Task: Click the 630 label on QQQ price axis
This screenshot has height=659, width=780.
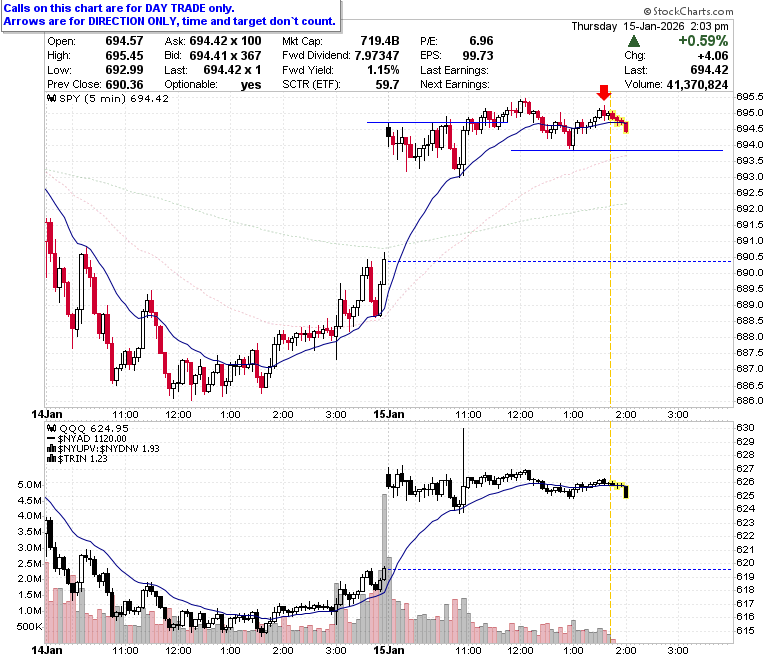Action: pos(745,428)
